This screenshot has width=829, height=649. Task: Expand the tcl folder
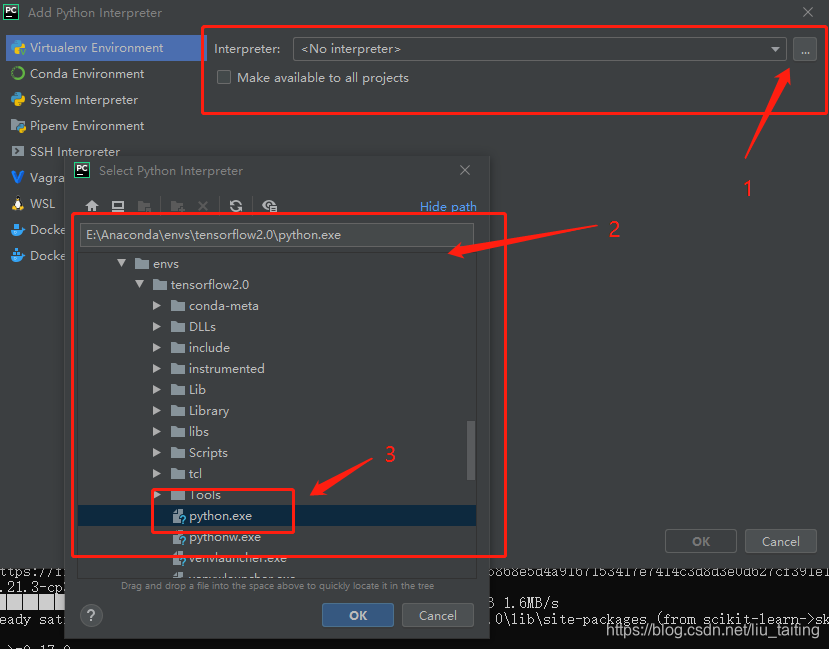(x=156, y=474)
